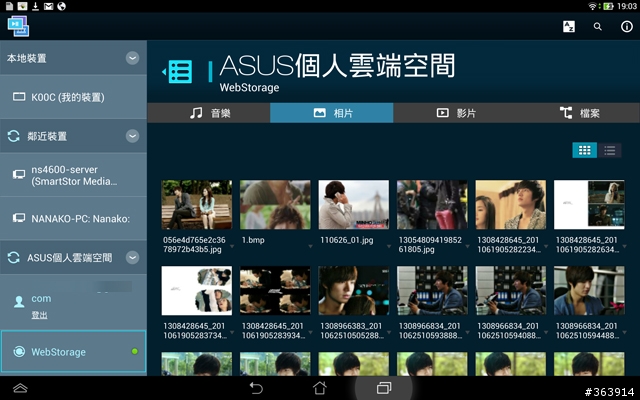
Task: Tap the download notification icon in status bar
Action: tap(36, 6)
